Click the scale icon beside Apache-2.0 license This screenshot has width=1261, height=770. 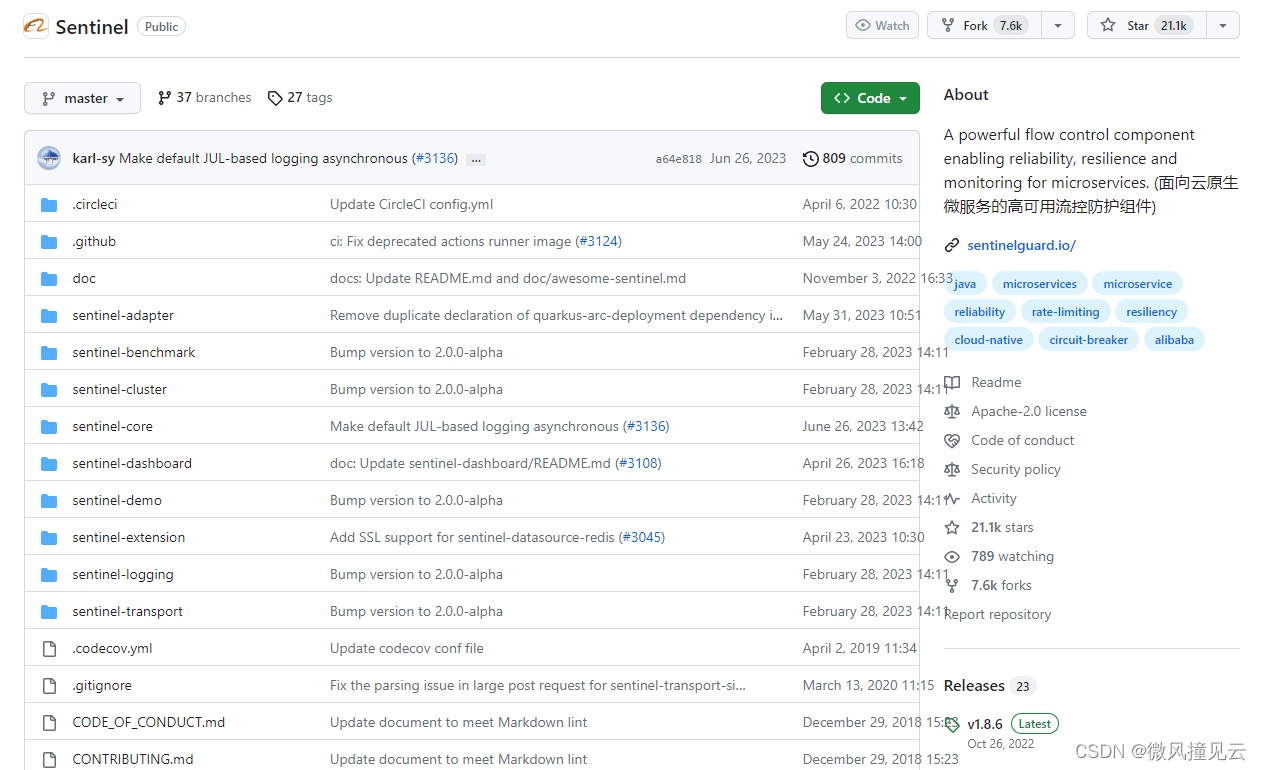pos(952,412)
